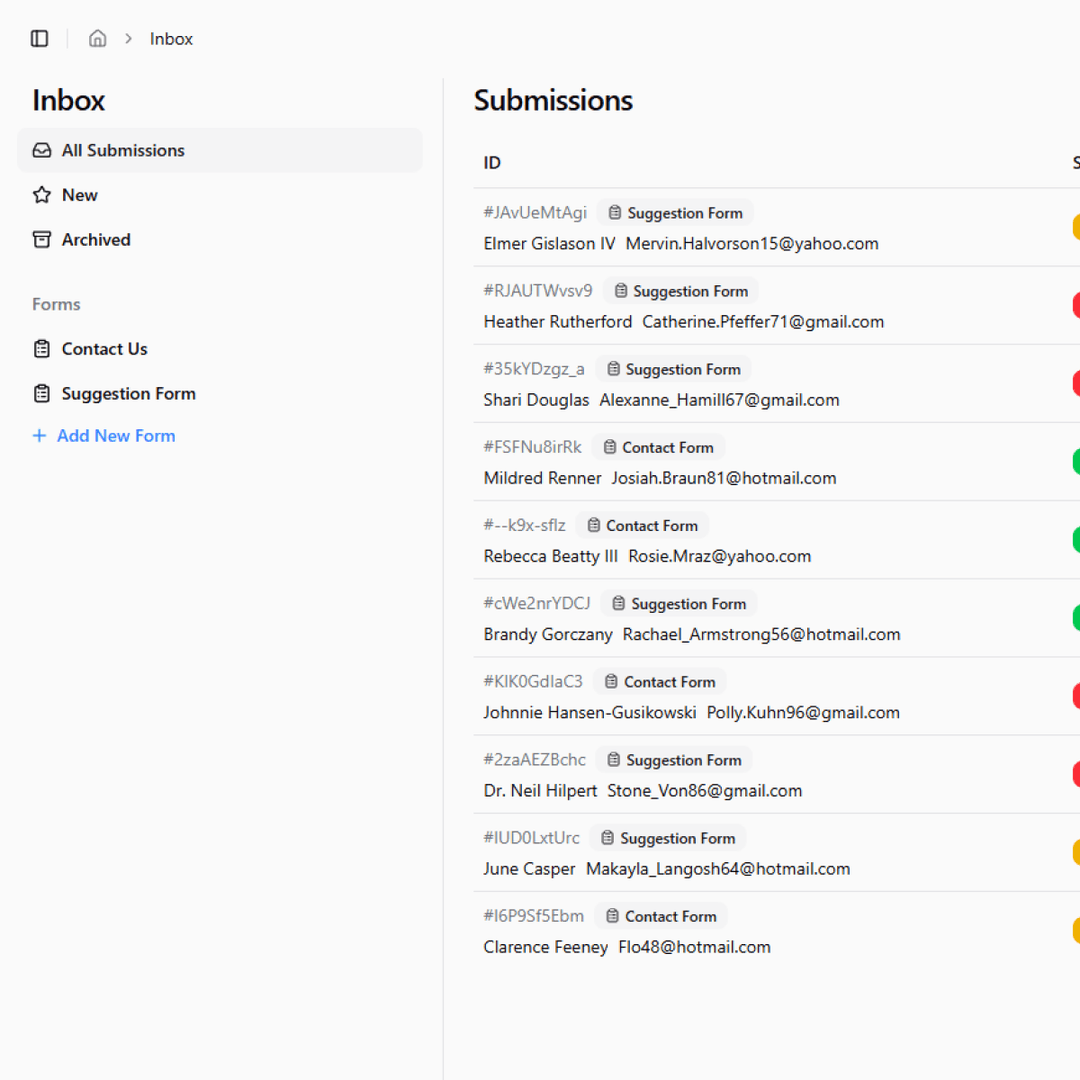Click the Suggestion Form sidebar clipboard icon
Screen dimensions: 1080x1080
click(42, 394)
